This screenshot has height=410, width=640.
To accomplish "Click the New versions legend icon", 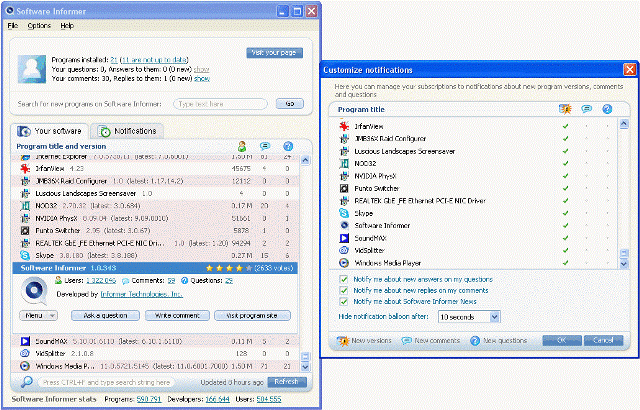I will (343, 341).
